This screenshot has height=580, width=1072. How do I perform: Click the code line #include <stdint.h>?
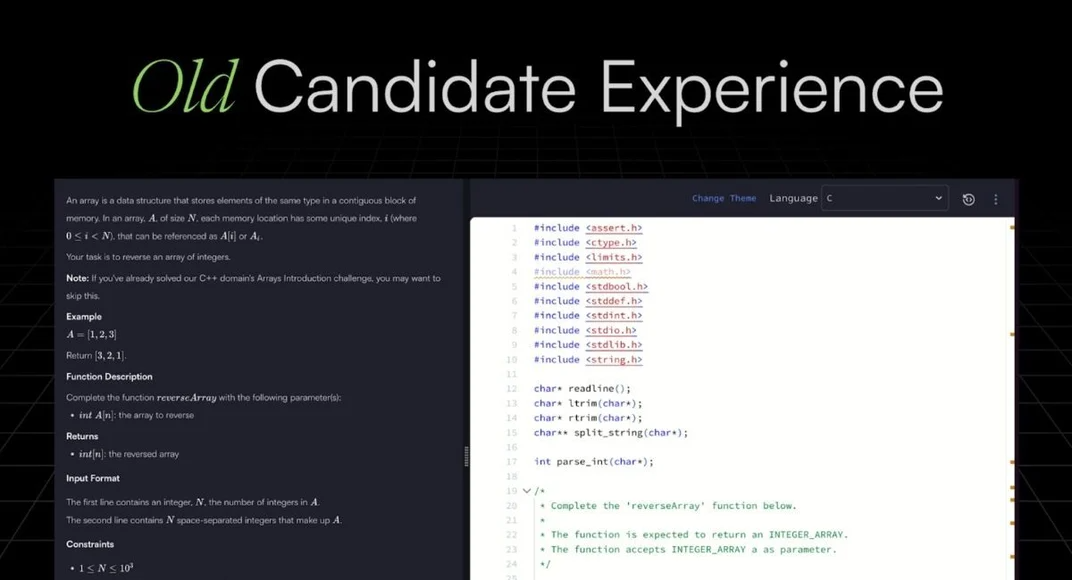588,315
